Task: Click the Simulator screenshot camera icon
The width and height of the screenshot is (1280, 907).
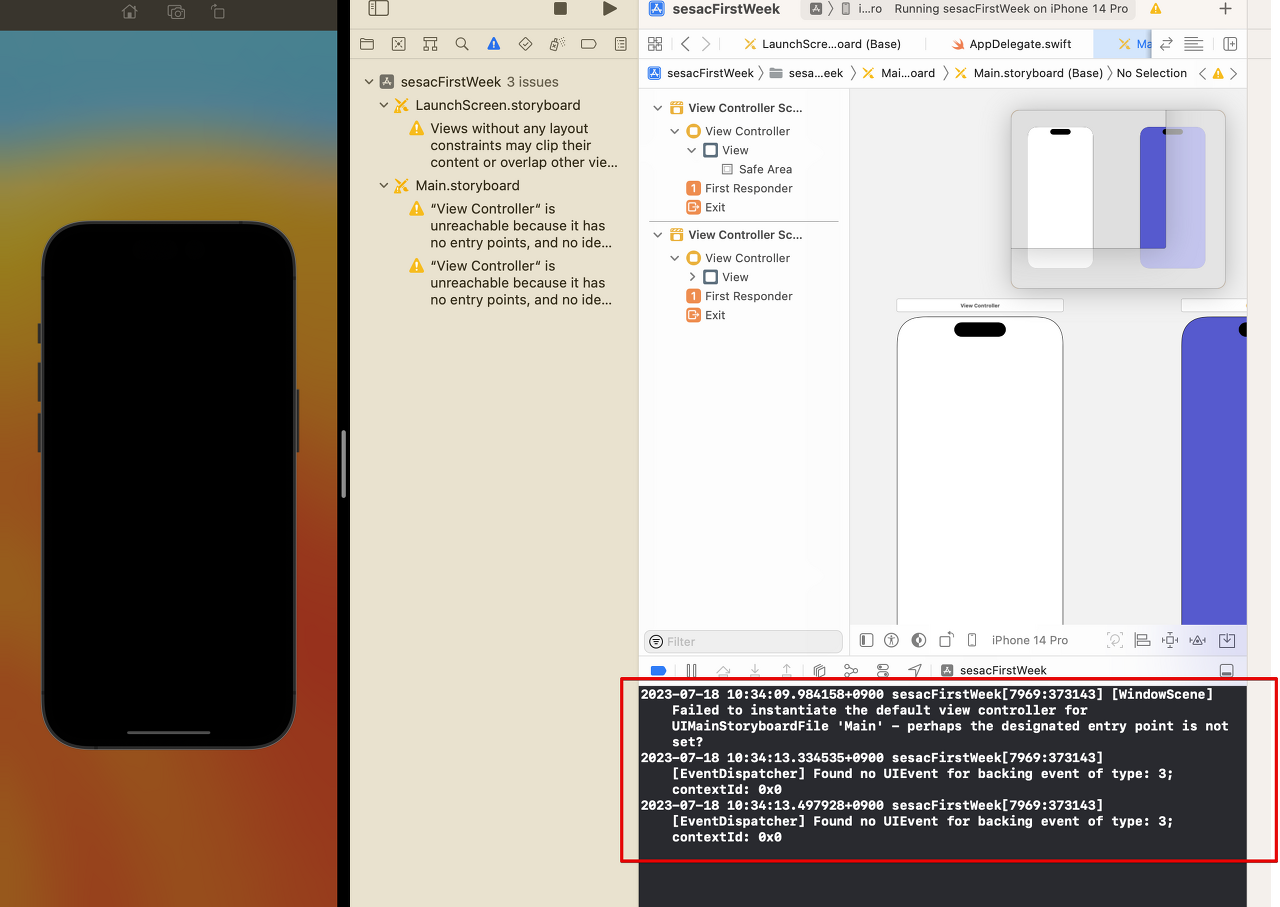Action: click(176, 12)
